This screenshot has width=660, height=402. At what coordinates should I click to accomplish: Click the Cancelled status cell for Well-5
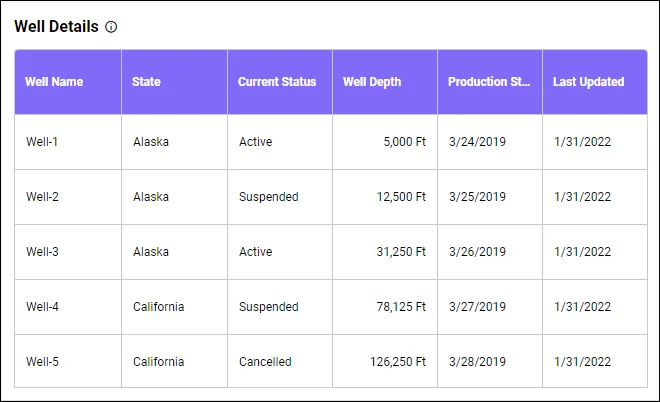point(265,362)
